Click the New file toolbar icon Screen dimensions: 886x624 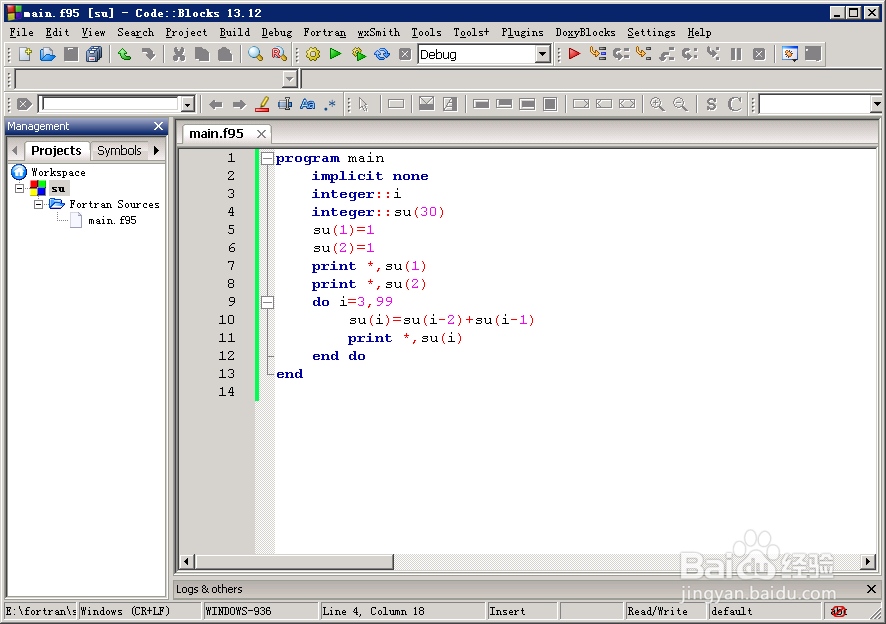pos(25,54)
